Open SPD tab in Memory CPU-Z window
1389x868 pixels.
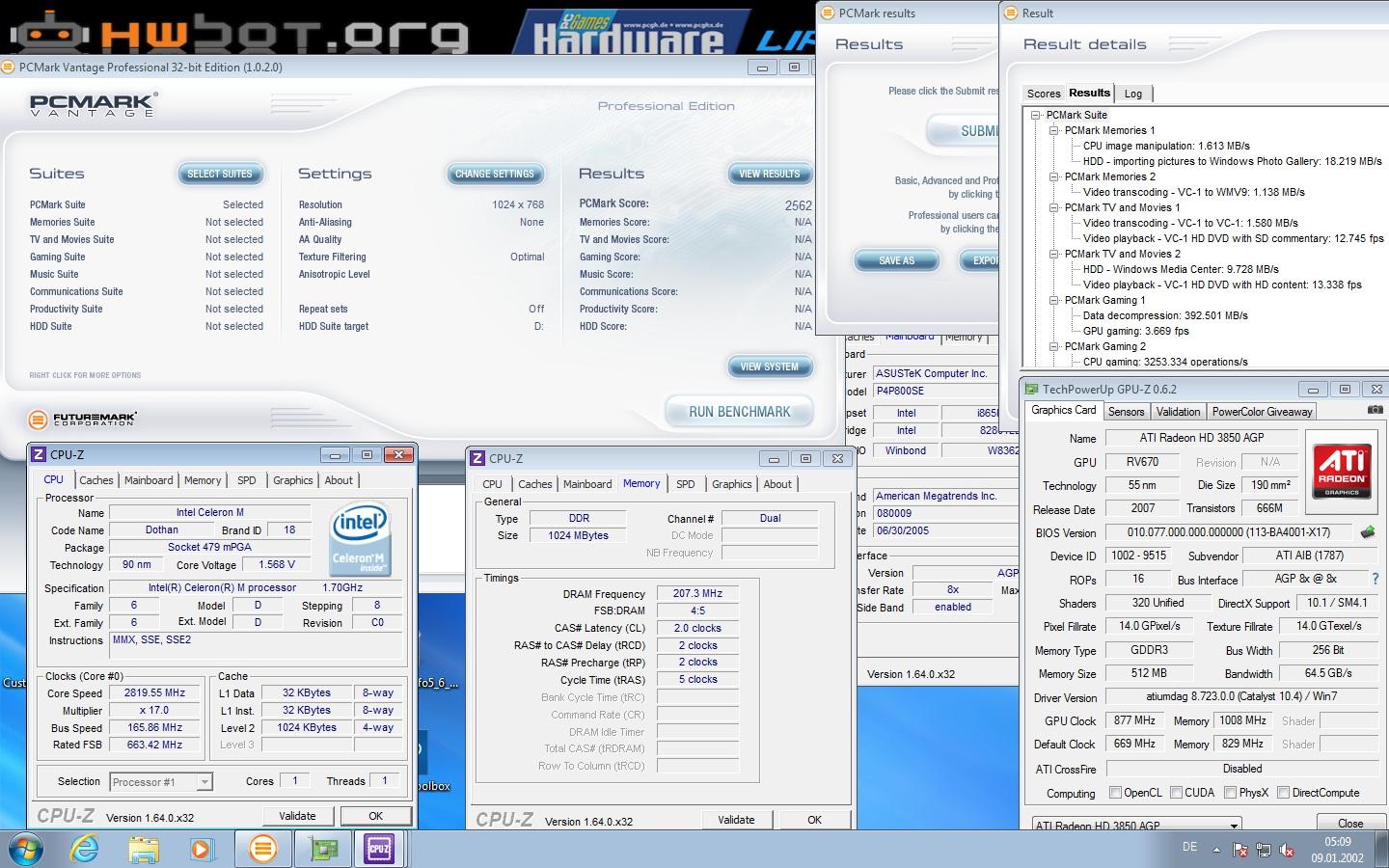point(685,484)
